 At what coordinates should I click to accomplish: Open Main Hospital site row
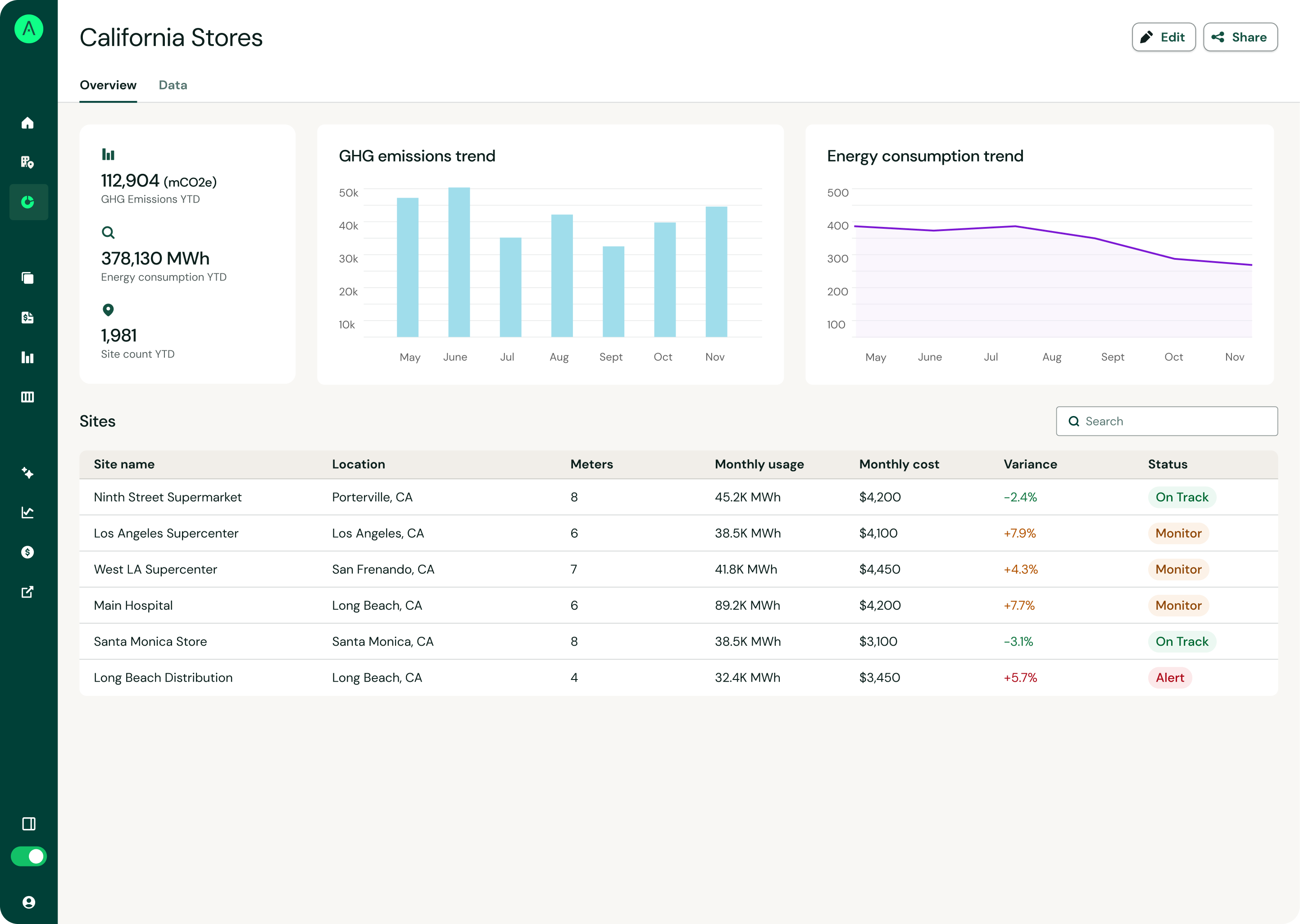678,605
